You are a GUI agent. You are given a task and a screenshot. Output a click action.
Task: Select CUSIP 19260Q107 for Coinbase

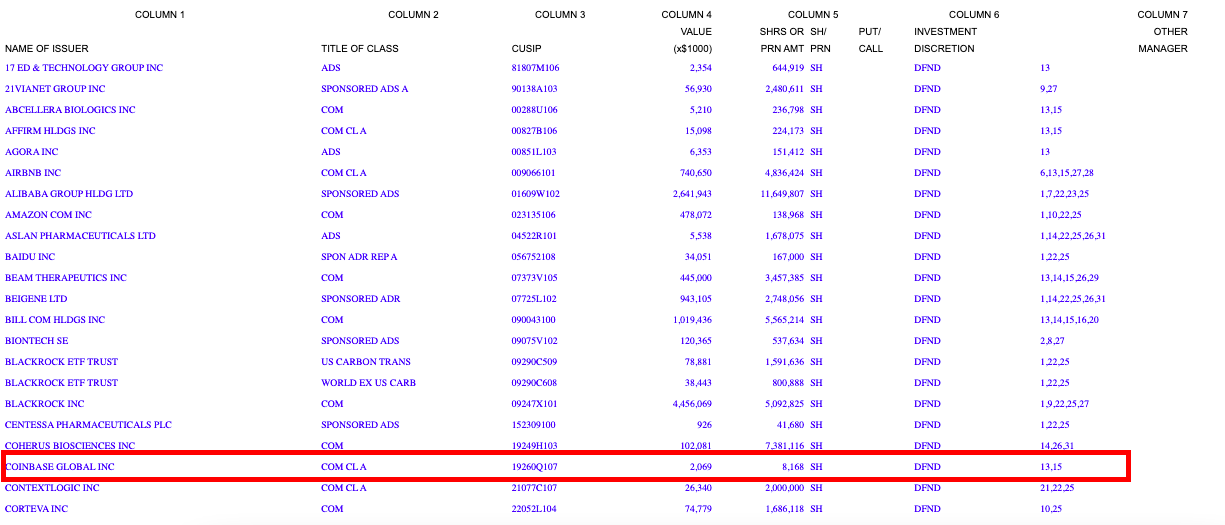(535, 467)
